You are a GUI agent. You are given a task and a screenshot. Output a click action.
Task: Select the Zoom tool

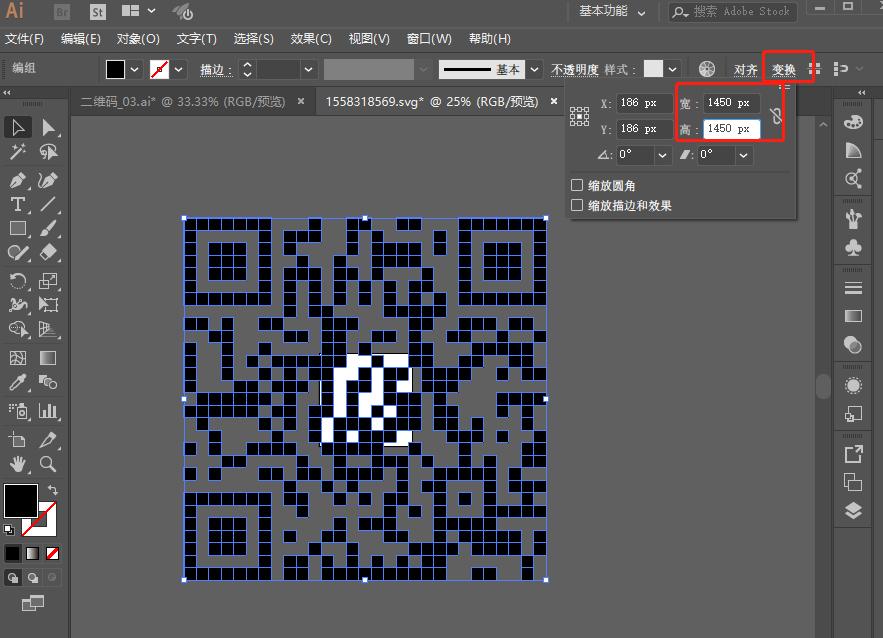[x=46, y=464]
